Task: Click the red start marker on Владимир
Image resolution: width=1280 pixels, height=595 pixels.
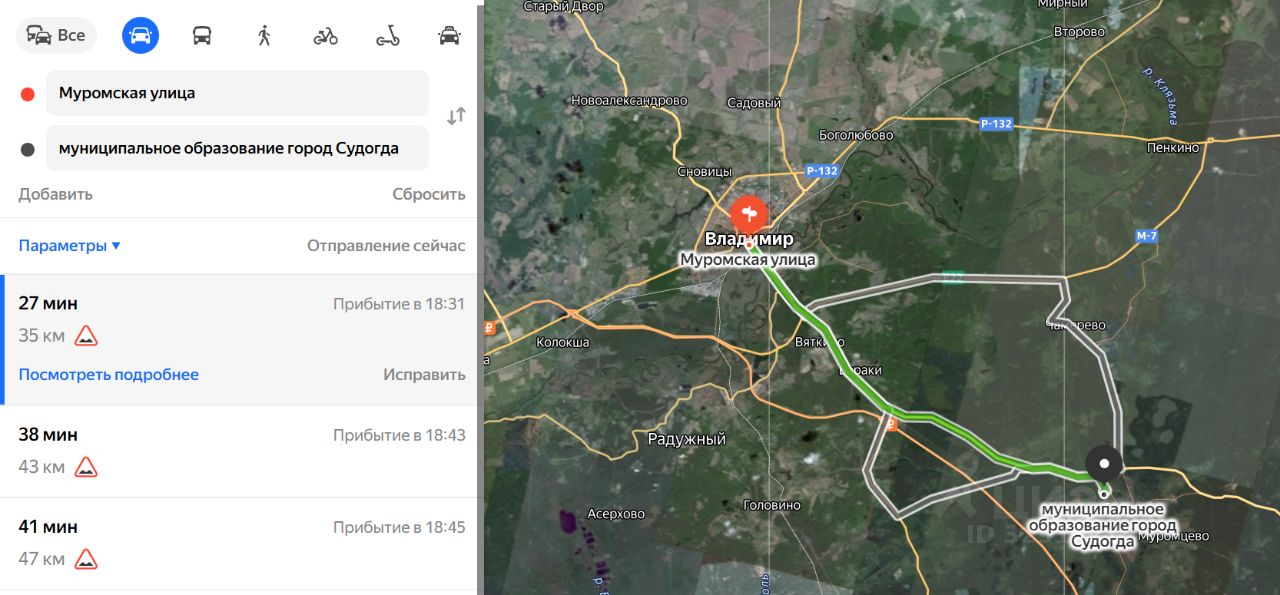Action: click(748, 215)
